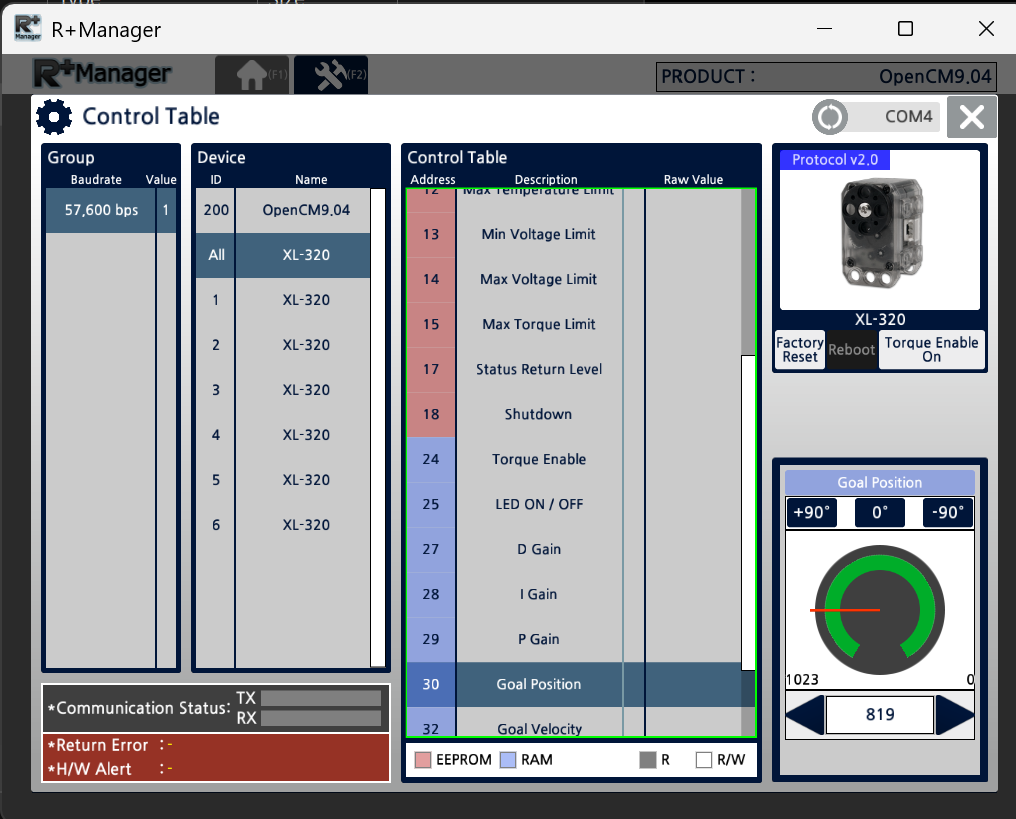The width and height of the screenshot is (1016, 819).
Task: Click the Torque Enable On button
Action: tap(932, 350)
